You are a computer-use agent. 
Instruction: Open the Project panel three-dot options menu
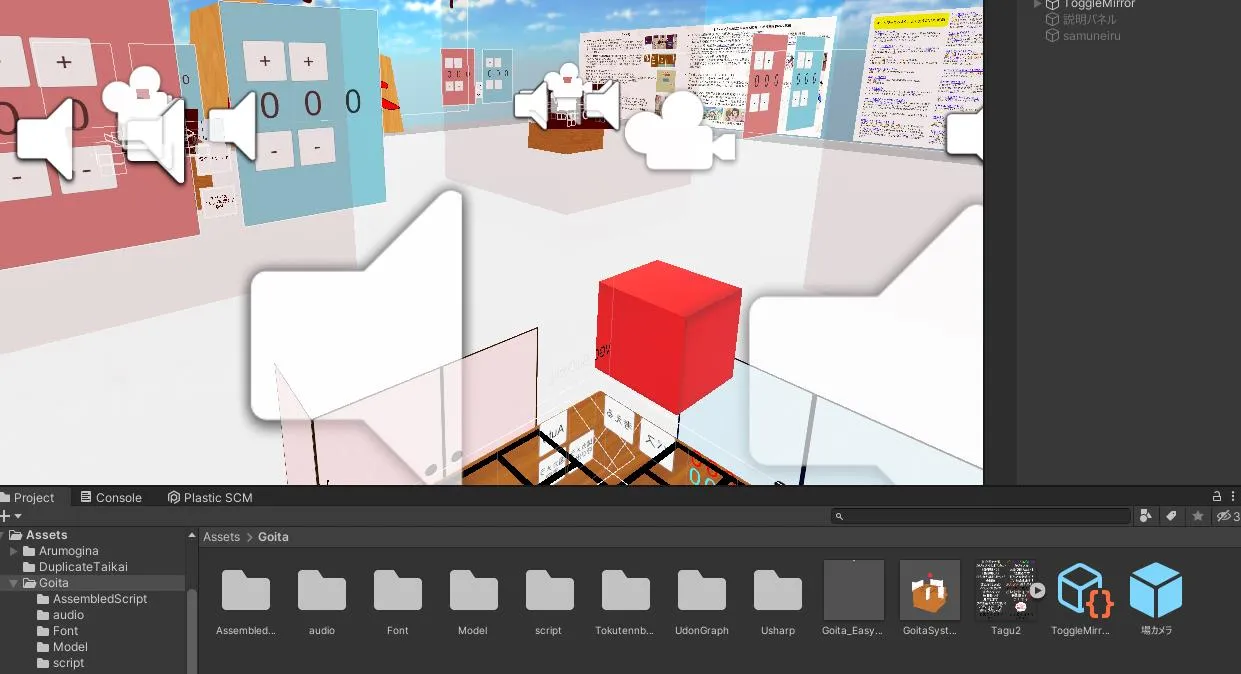point(1234,496)
